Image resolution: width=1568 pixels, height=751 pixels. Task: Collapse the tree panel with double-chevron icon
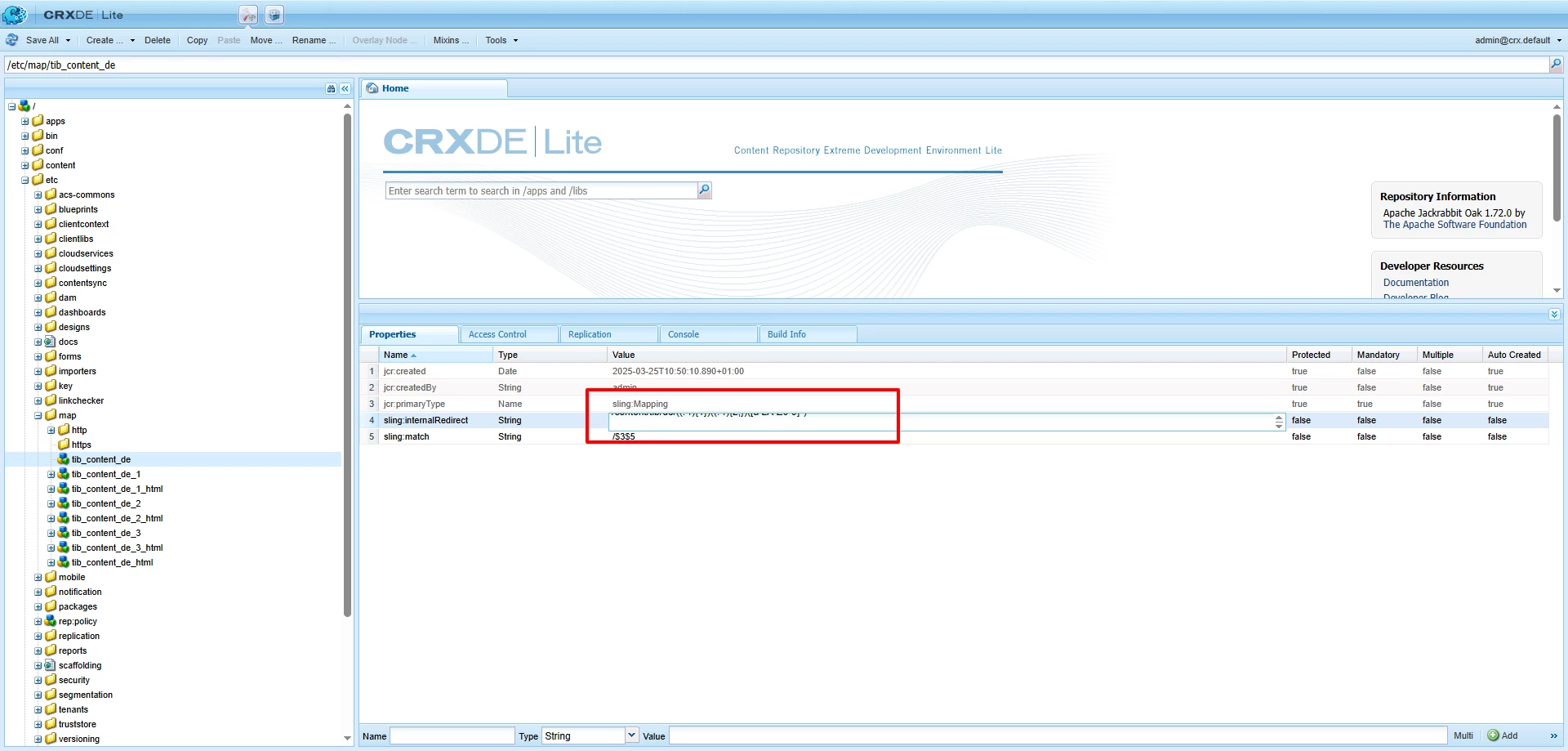345,88
